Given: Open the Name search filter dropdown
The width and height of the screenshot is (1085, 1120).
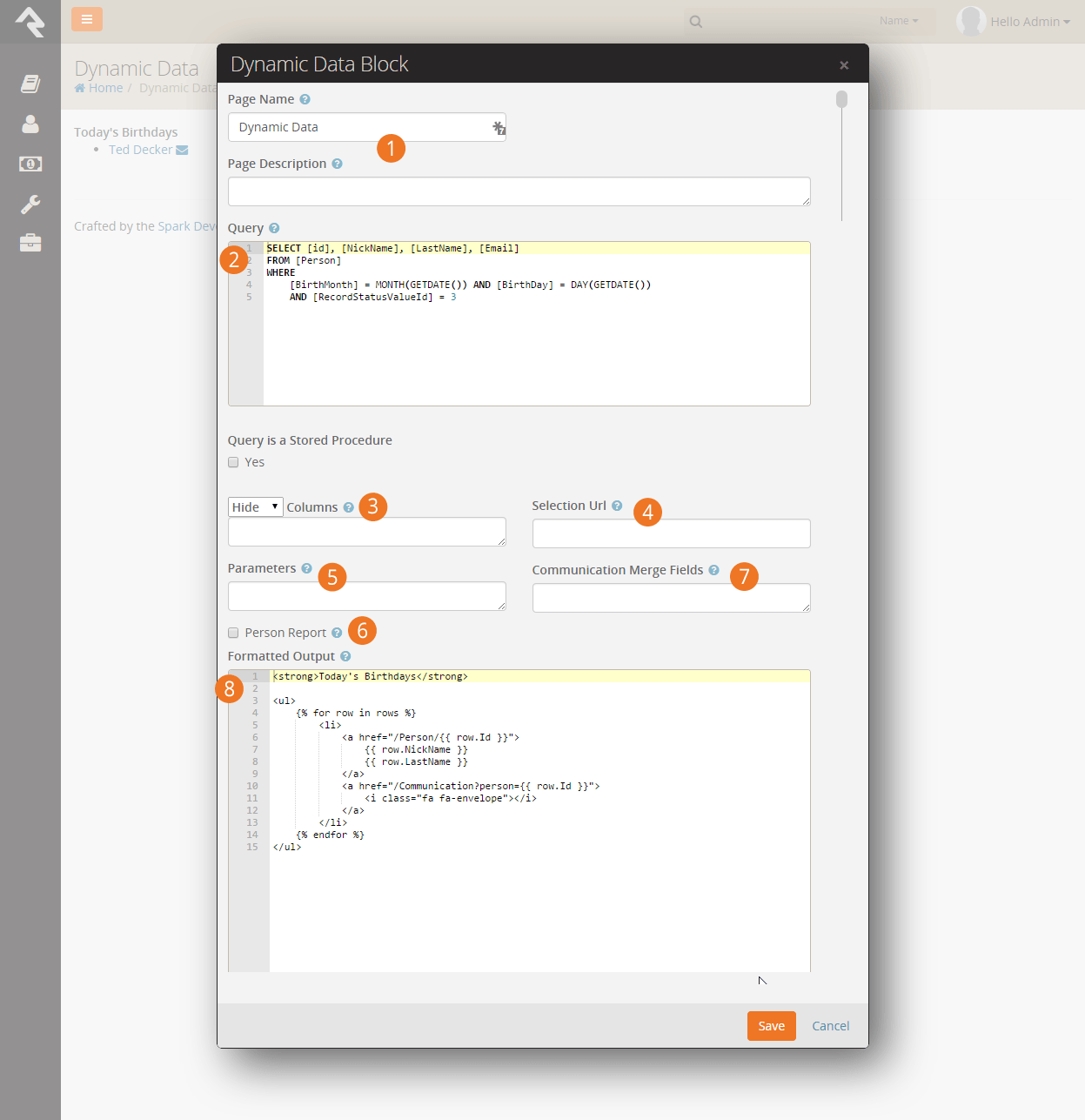Looking at the screenshot, I should pyautogui.click(x=899, y=21).
